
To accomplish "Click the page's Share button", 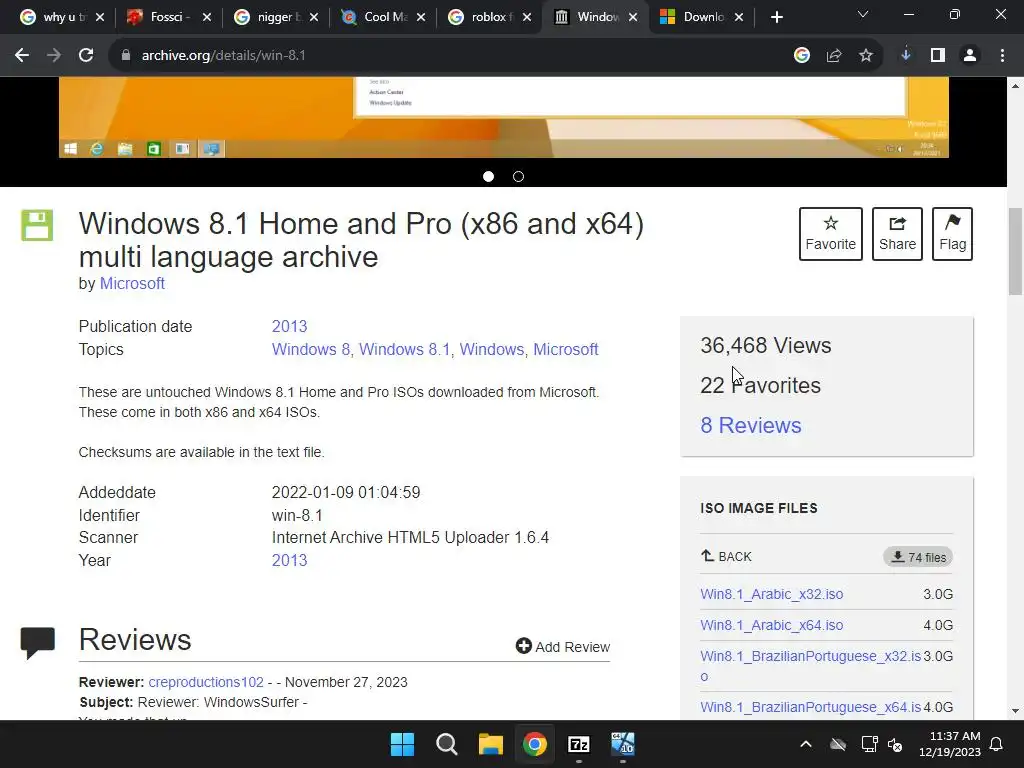I will [x=897, y=234].
